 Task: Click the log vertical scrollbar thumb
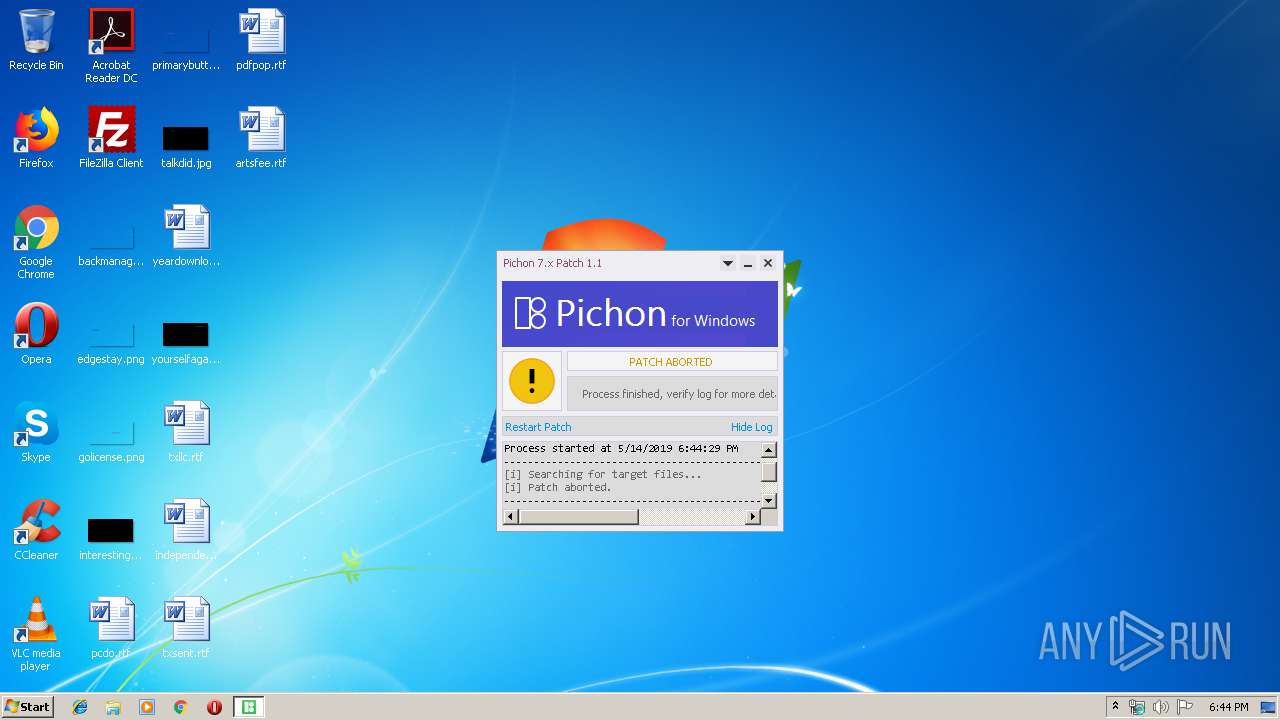point(769,471)
